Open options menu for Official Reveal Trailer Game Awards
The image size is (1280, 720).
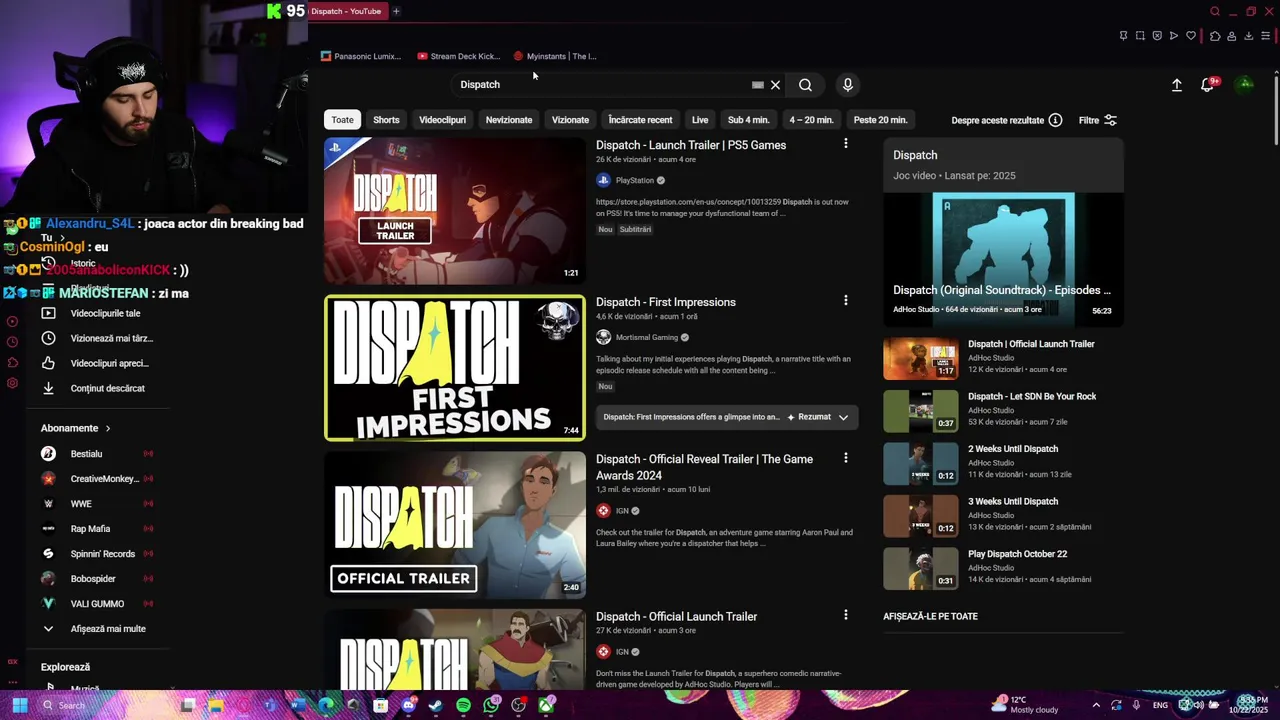pyautogui.click(x=846, y=458)
